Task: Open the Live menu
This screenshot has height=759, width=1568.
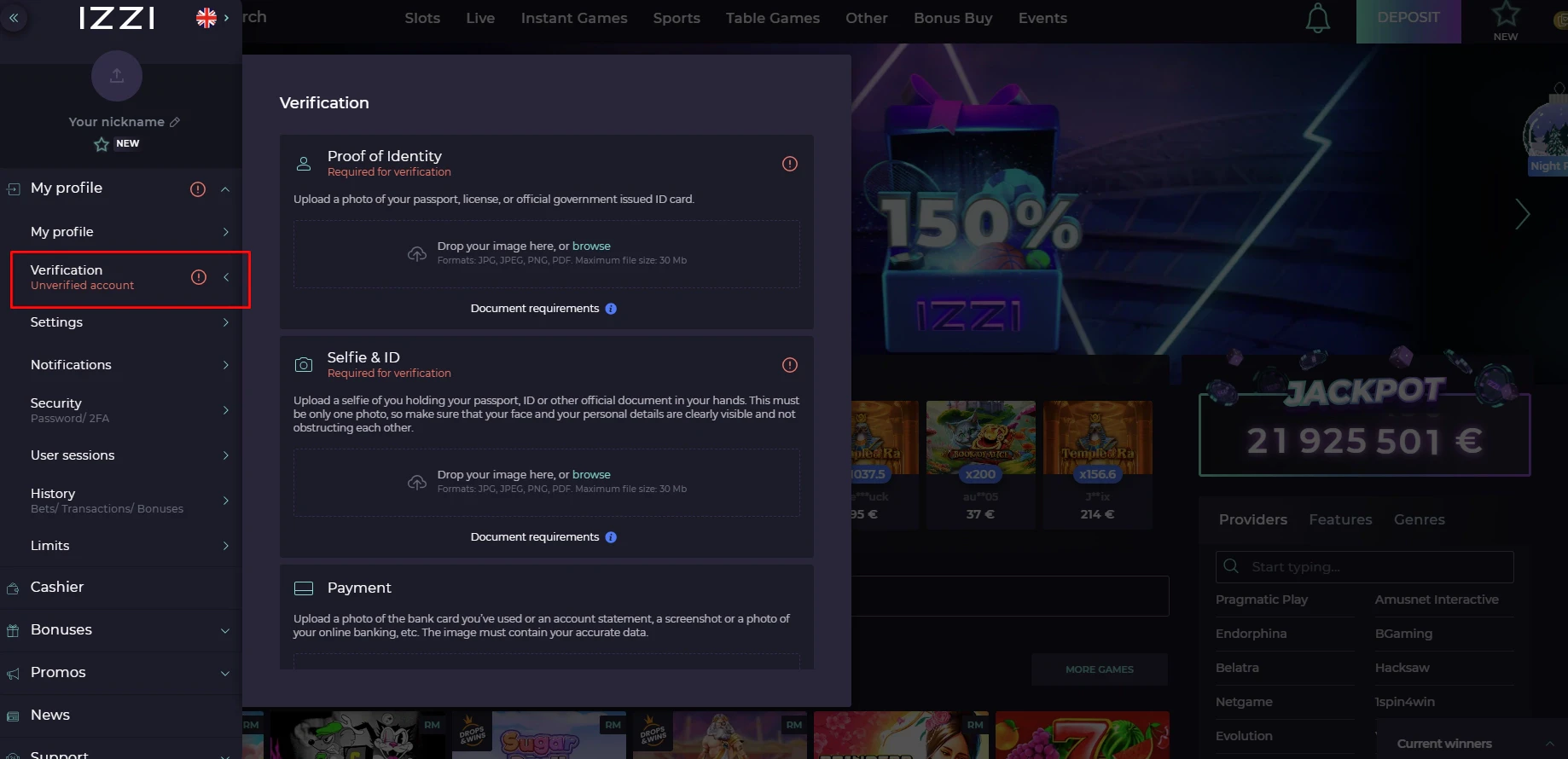Action: point(480,18)
